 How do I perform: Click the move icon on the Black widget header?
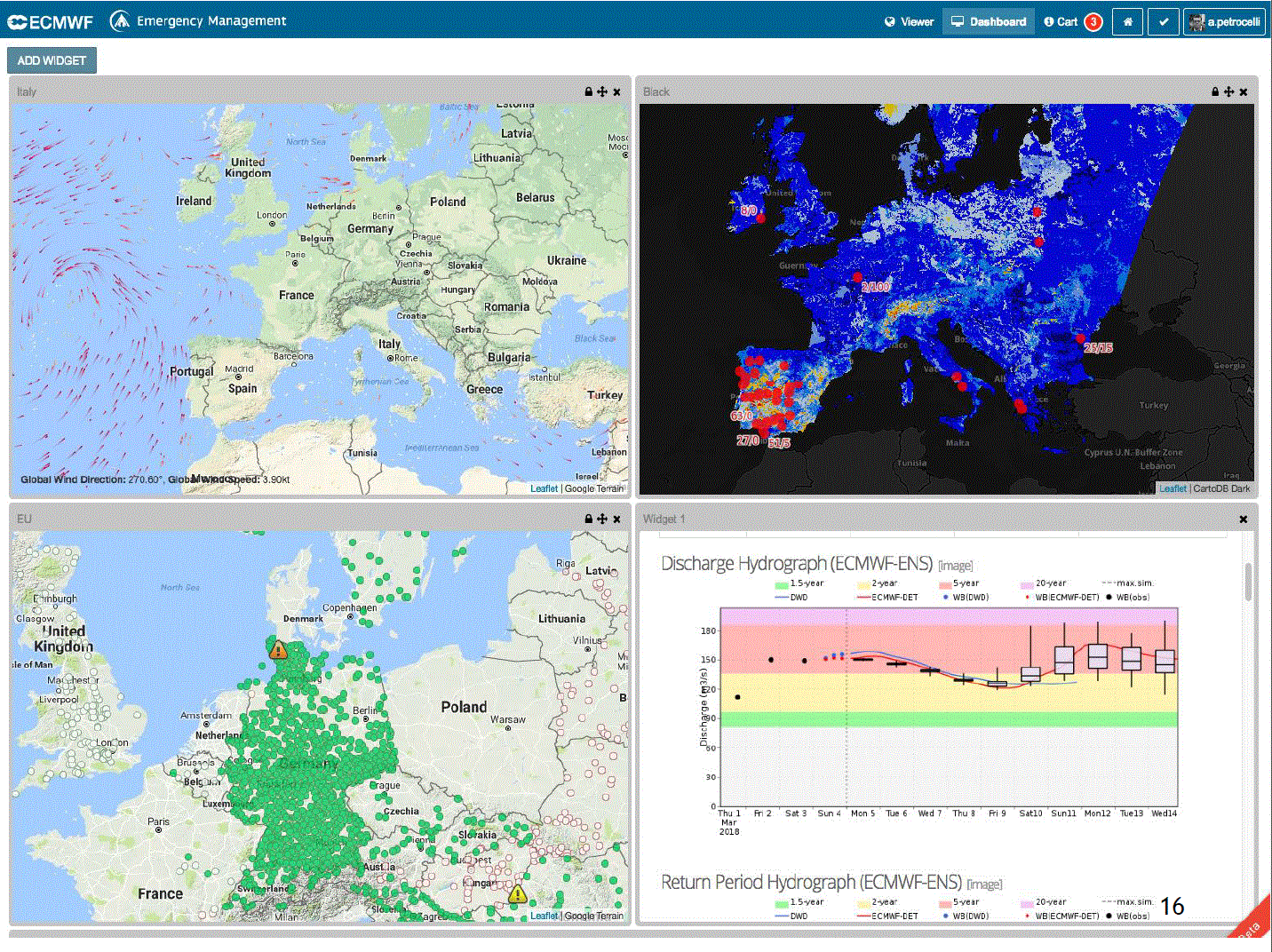point(1228,91)
